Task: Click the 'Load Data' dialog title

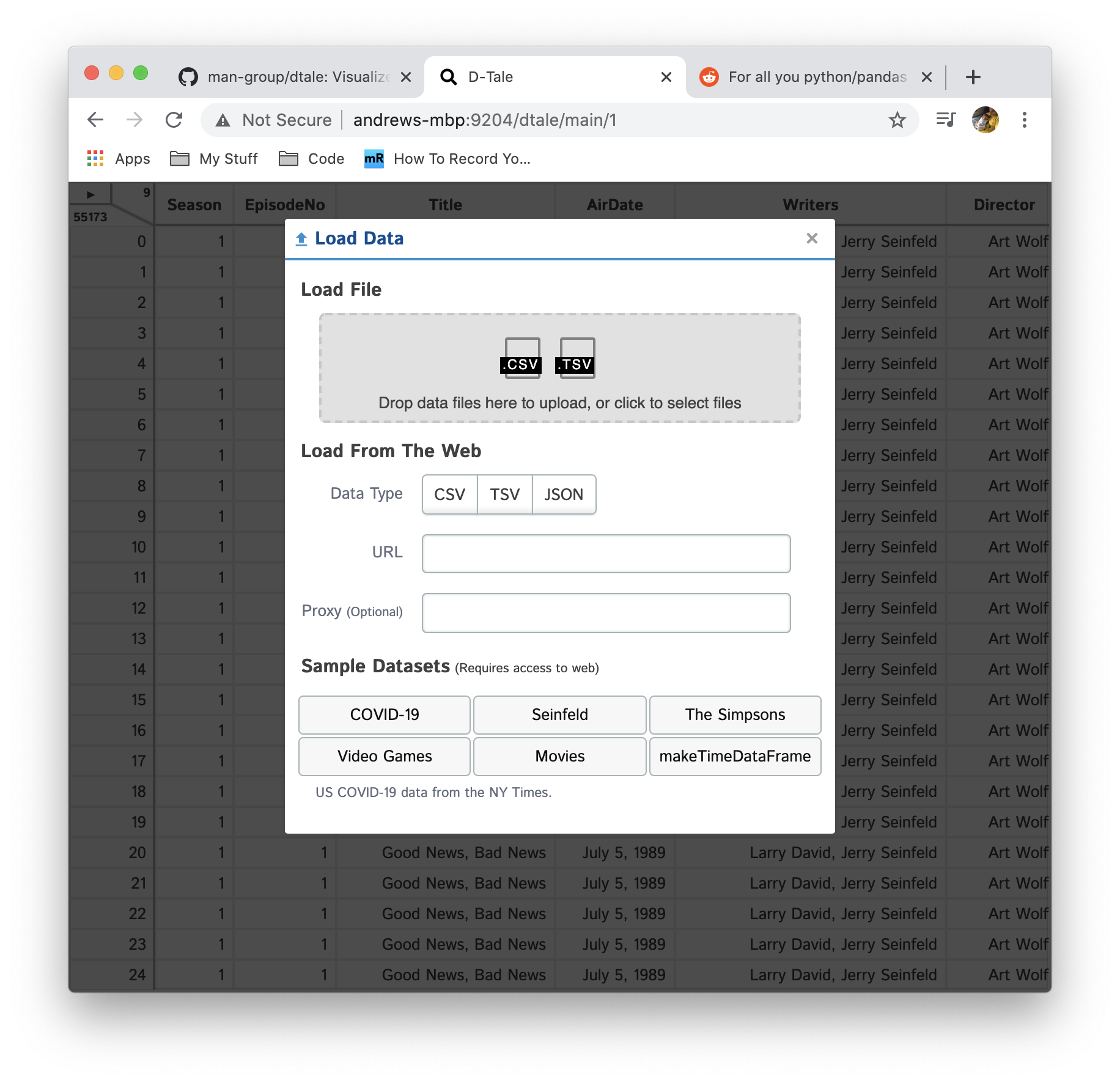Action: (x=359, y=238)
